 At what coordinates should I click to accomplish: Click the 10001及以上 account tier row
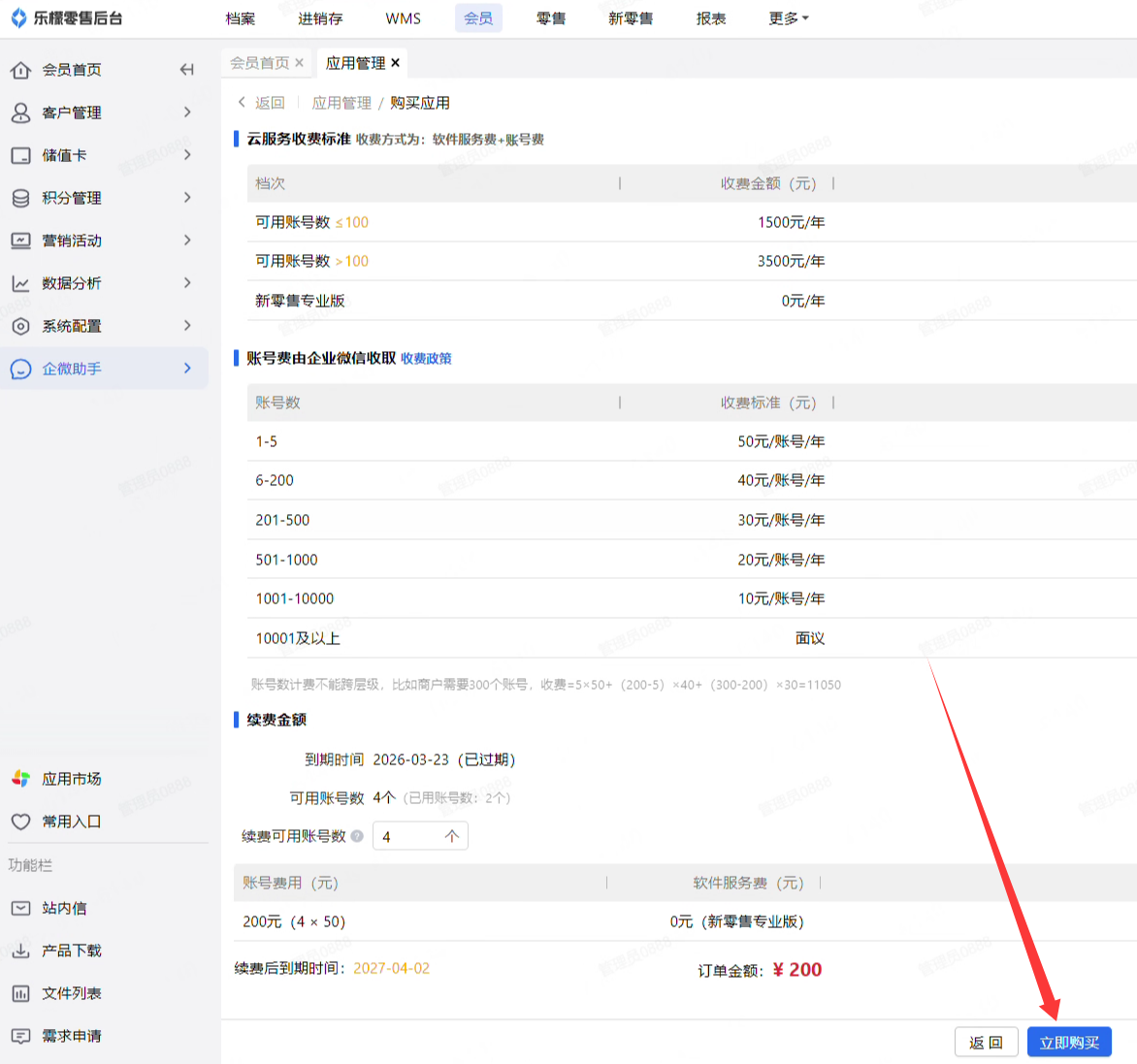coord(692,638)
